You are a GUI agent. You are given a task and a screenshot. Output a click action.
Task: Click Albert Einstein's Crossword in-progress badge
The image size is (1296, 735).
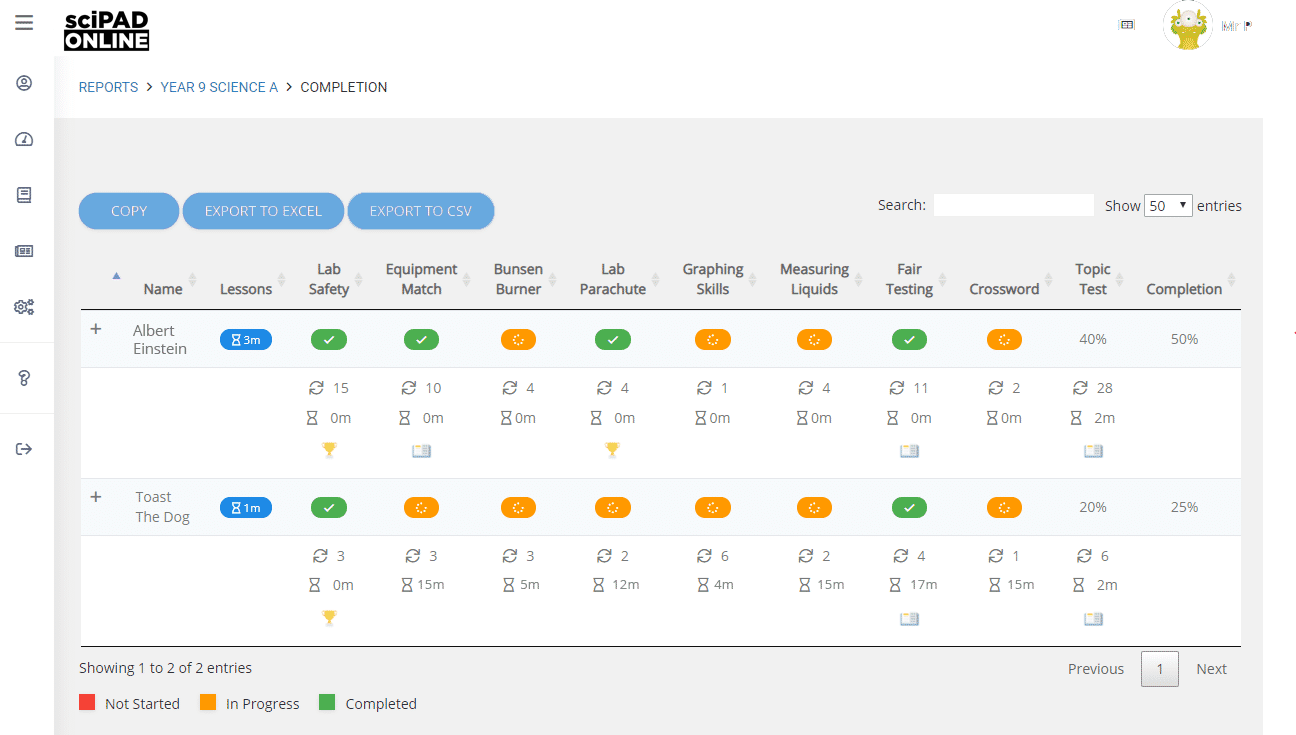(x=1004, y=340)
